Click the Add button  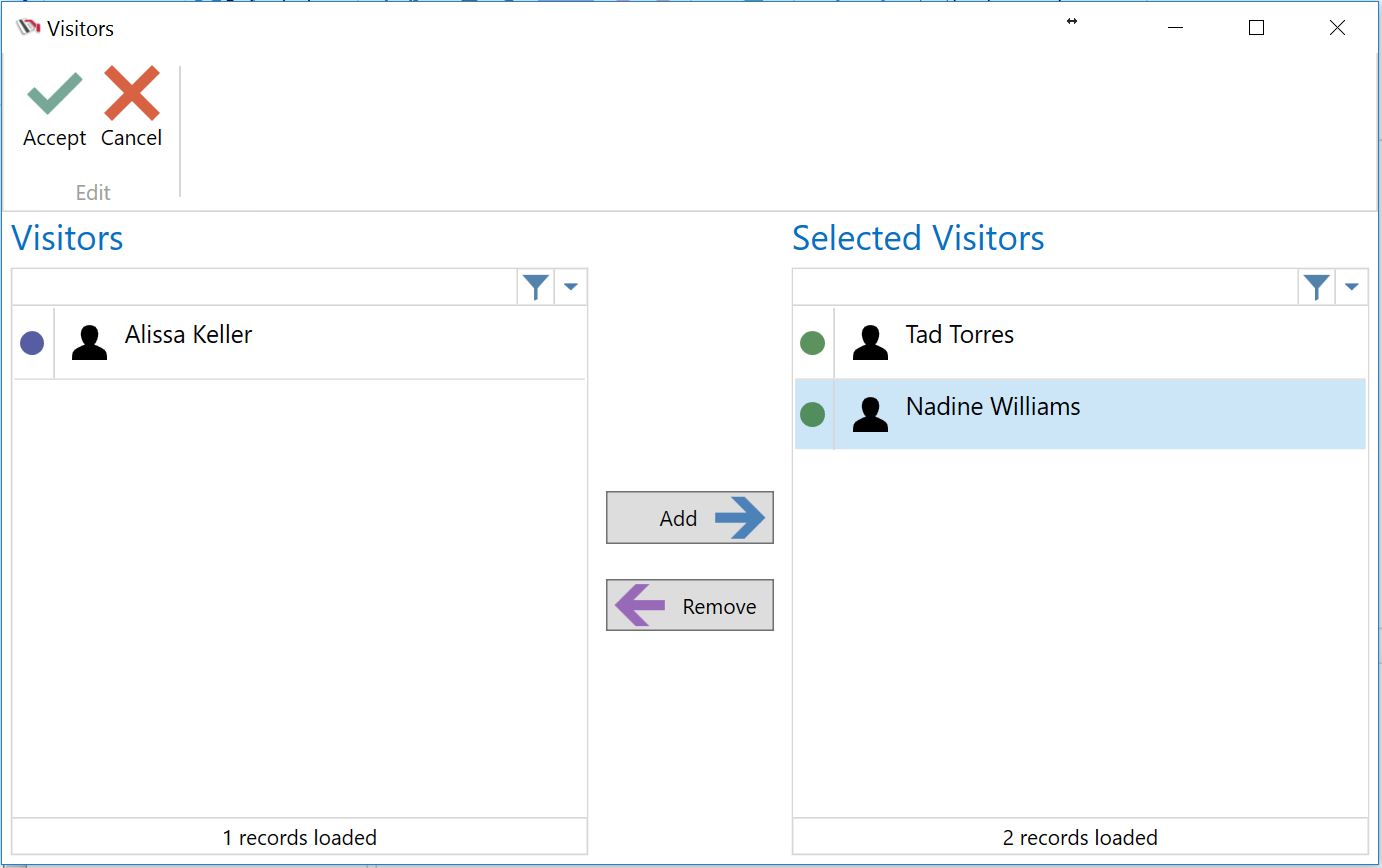coord(690,518)
